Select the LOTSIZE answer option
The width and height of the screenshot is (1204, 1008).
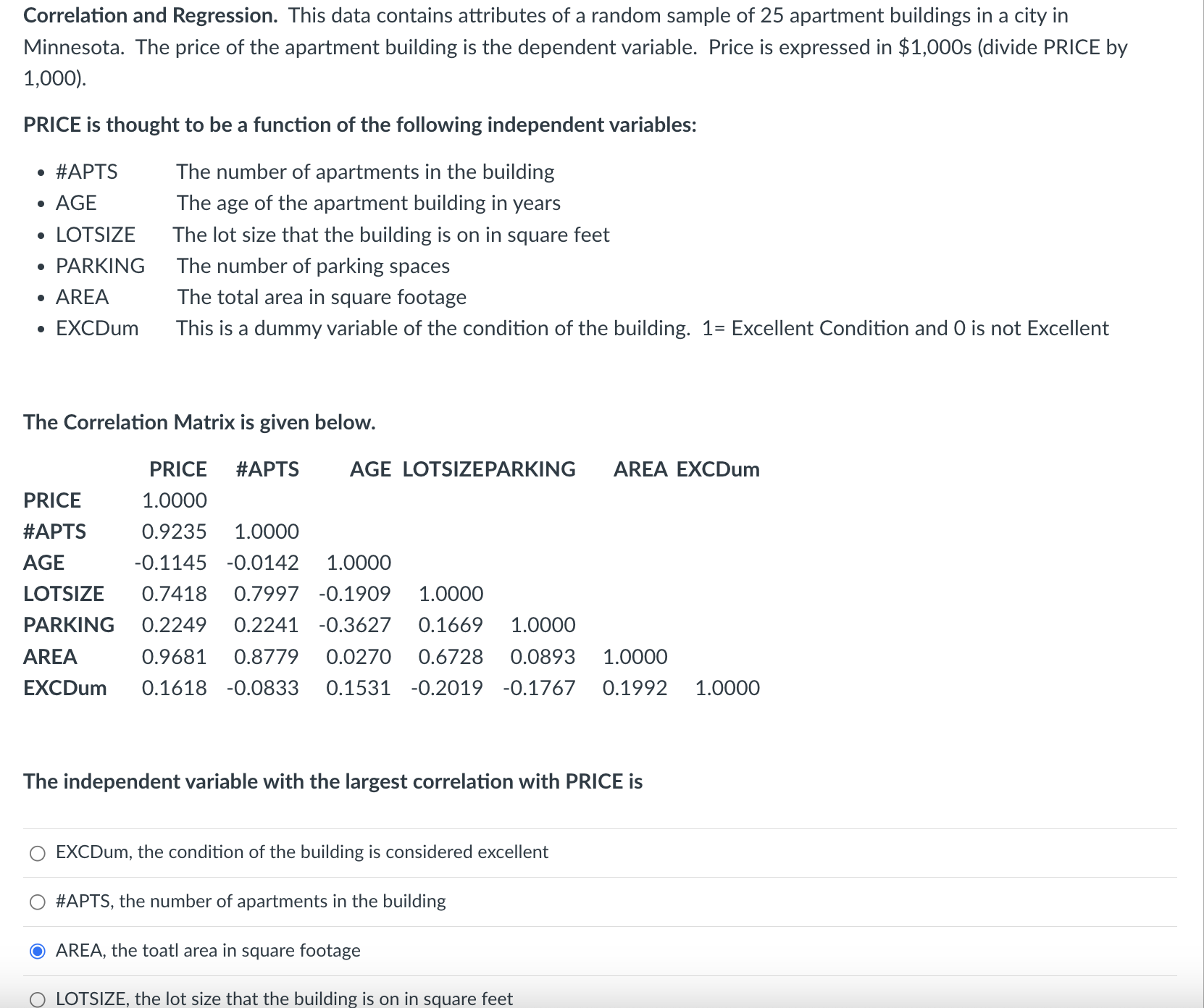click(36, 999)
